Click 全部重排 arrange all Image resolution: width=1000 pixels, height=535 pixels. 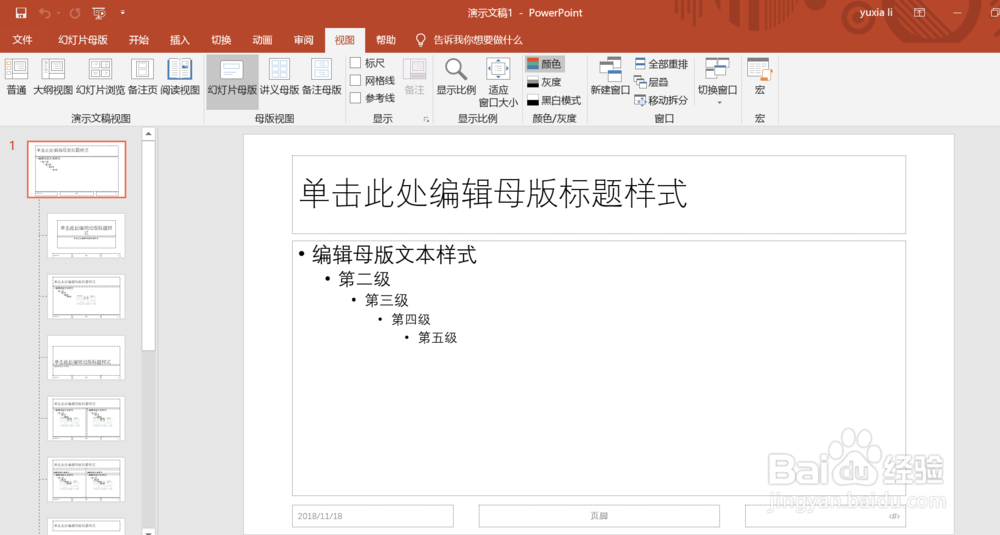661,64
